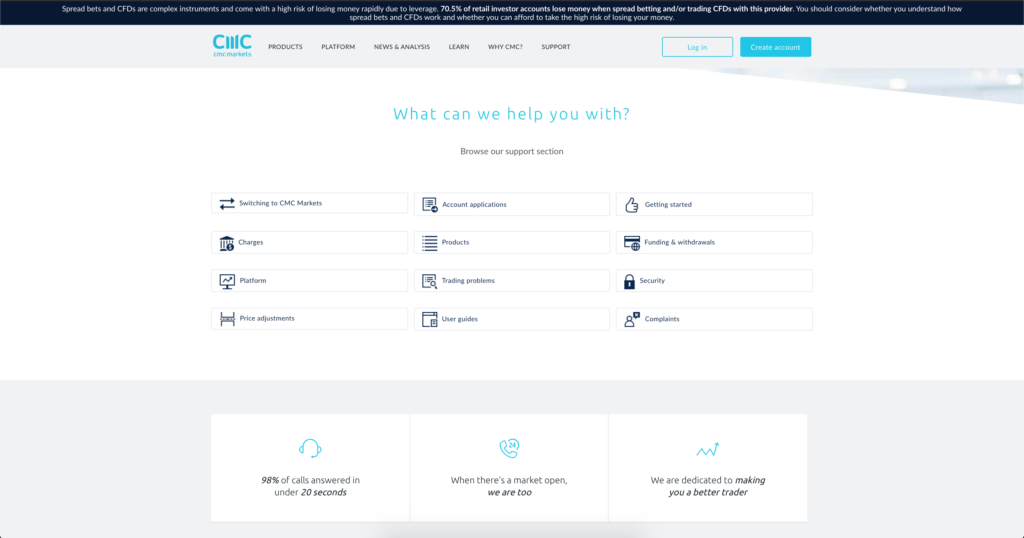Open the Platform navigation menu

[338, 47]
